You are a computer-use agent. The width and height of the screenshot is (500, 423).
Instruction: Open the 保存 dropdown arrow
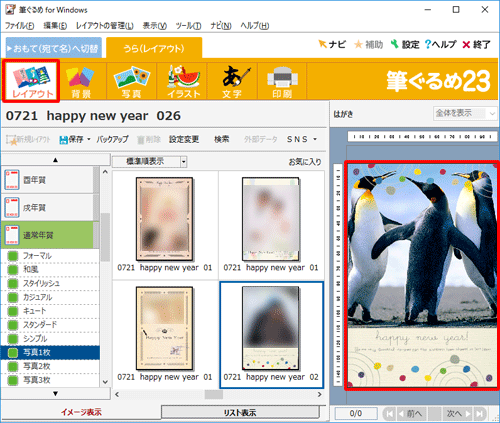point(89,139)
